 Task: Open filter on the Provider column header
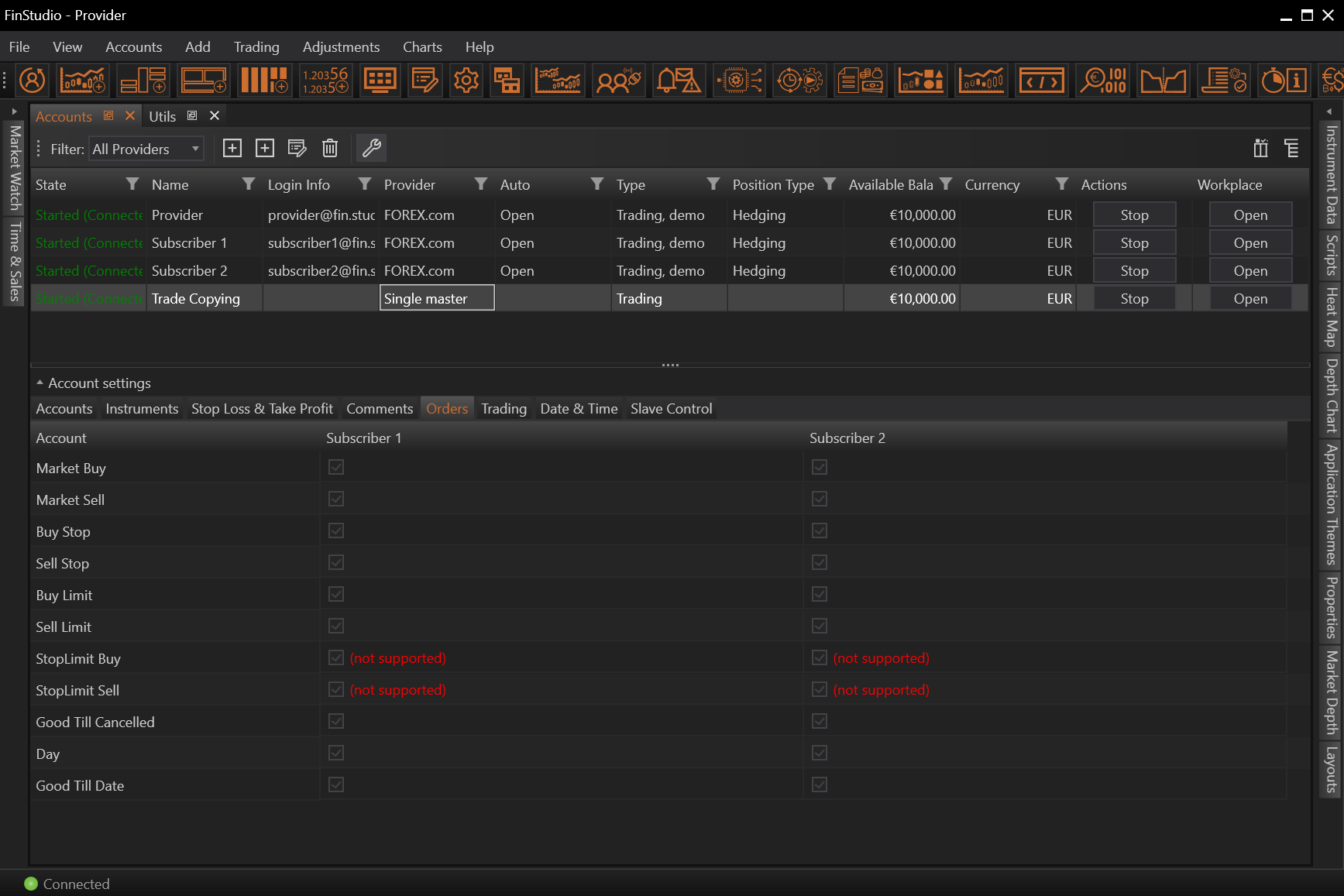pyautogui.click(x=481, y=184)
